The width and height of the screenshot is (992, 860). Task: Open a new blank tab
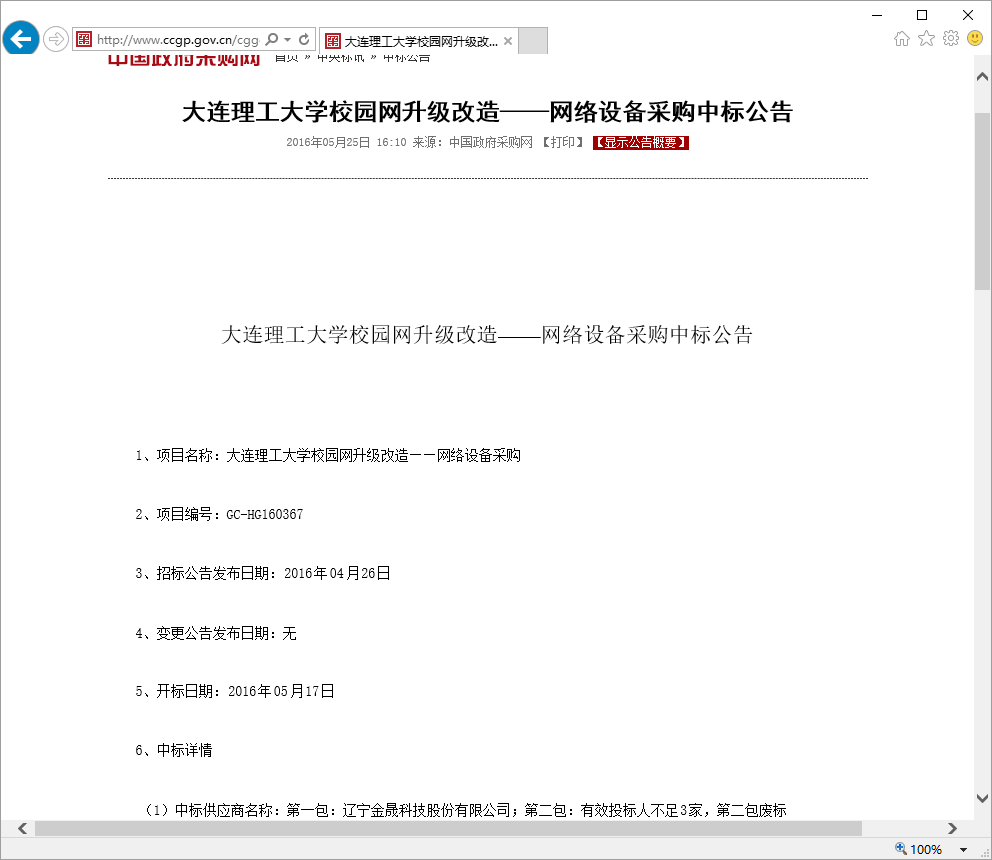coord(534,41)
